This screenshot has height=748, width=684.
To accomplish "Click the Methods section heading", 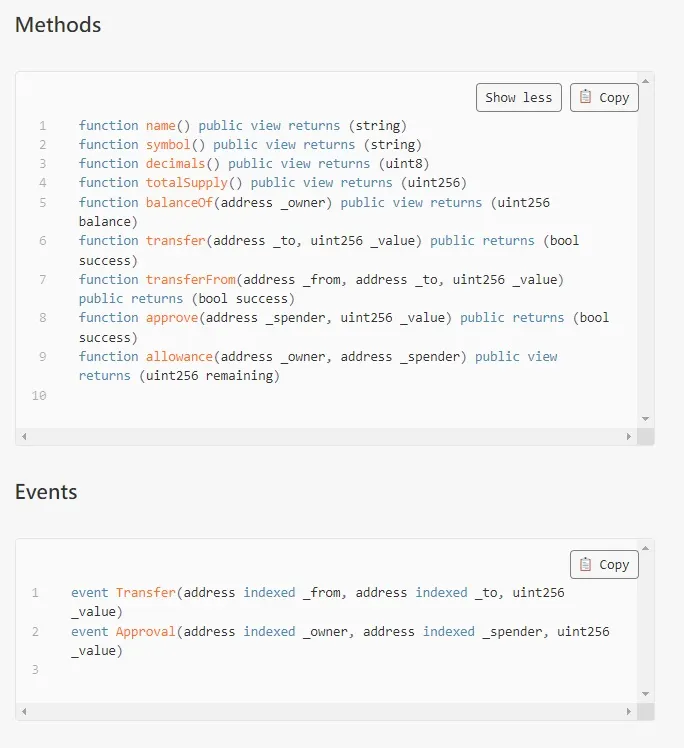I will (x=58, y=25).
